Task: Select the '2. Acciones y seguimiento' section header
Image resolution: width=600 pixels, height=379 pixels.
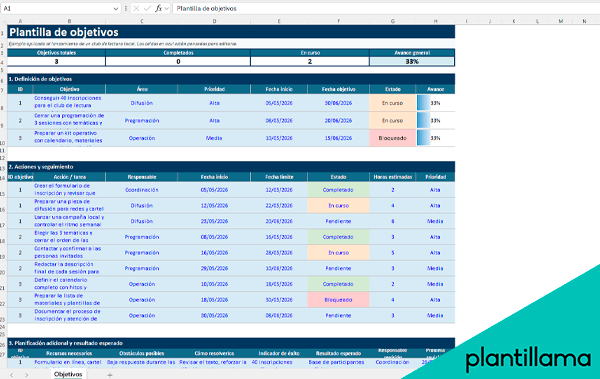Action: (231, 167)
